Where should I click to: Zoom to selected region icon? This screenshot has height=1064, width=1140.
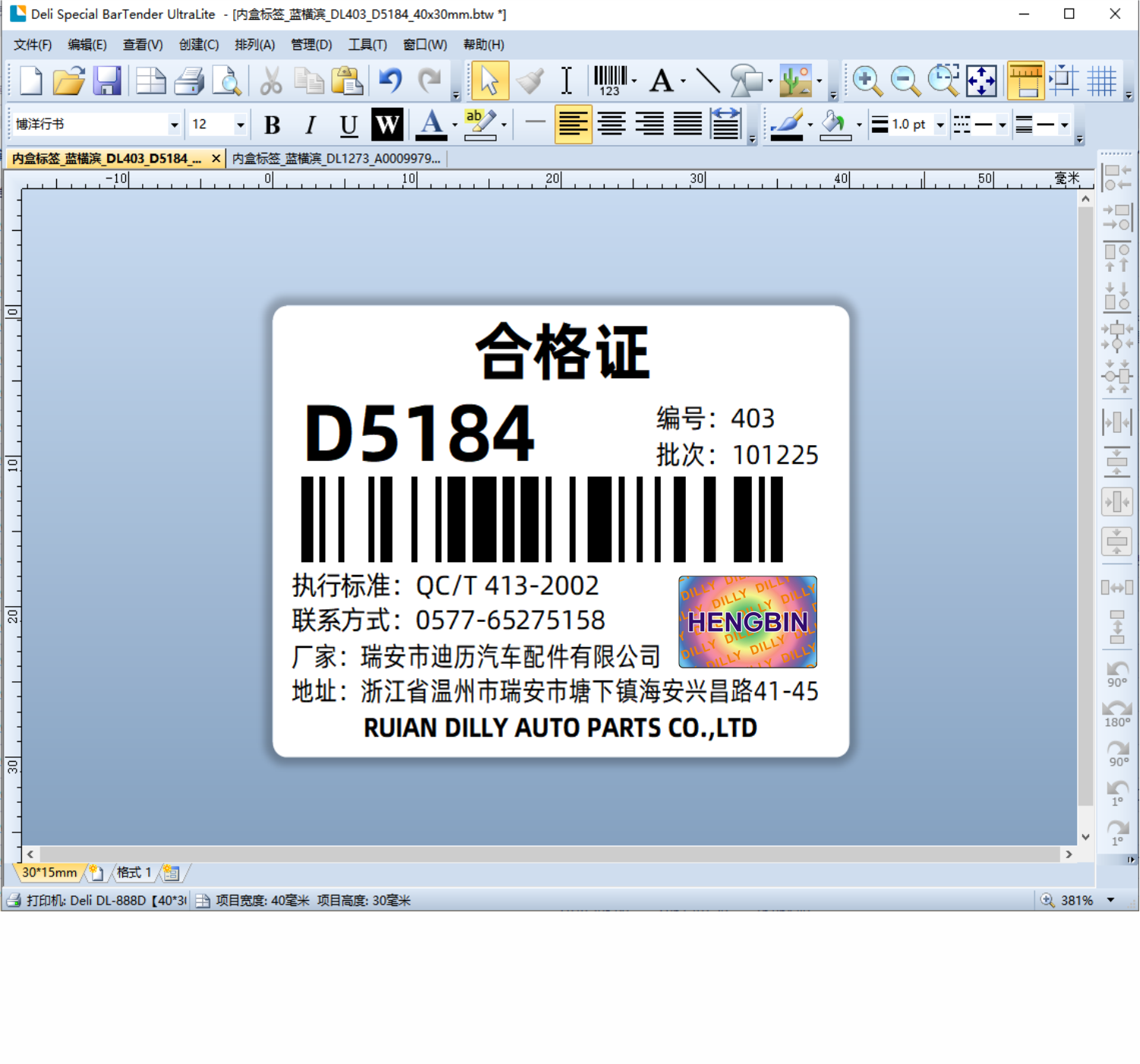943,81
